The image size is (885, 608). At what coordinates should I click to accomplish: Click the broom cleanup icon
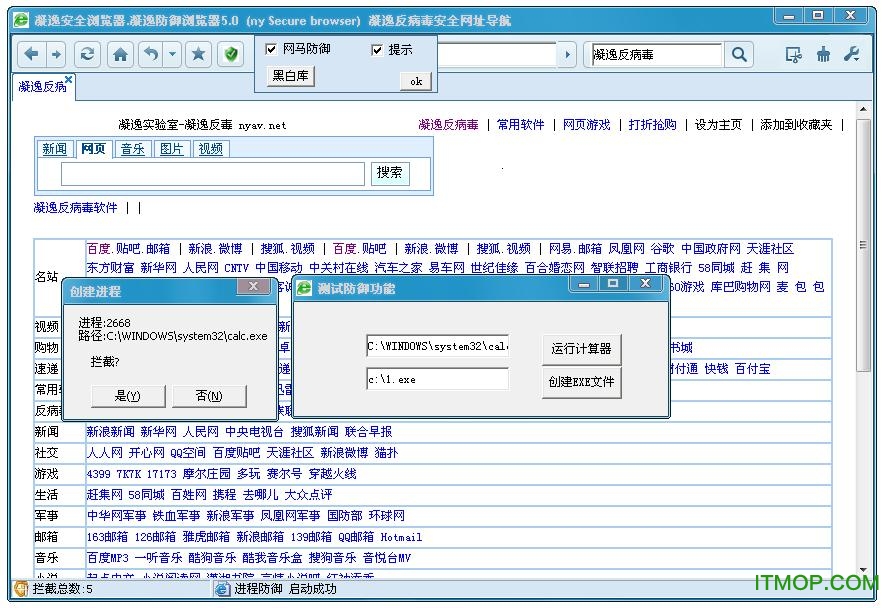coord(823,54)
